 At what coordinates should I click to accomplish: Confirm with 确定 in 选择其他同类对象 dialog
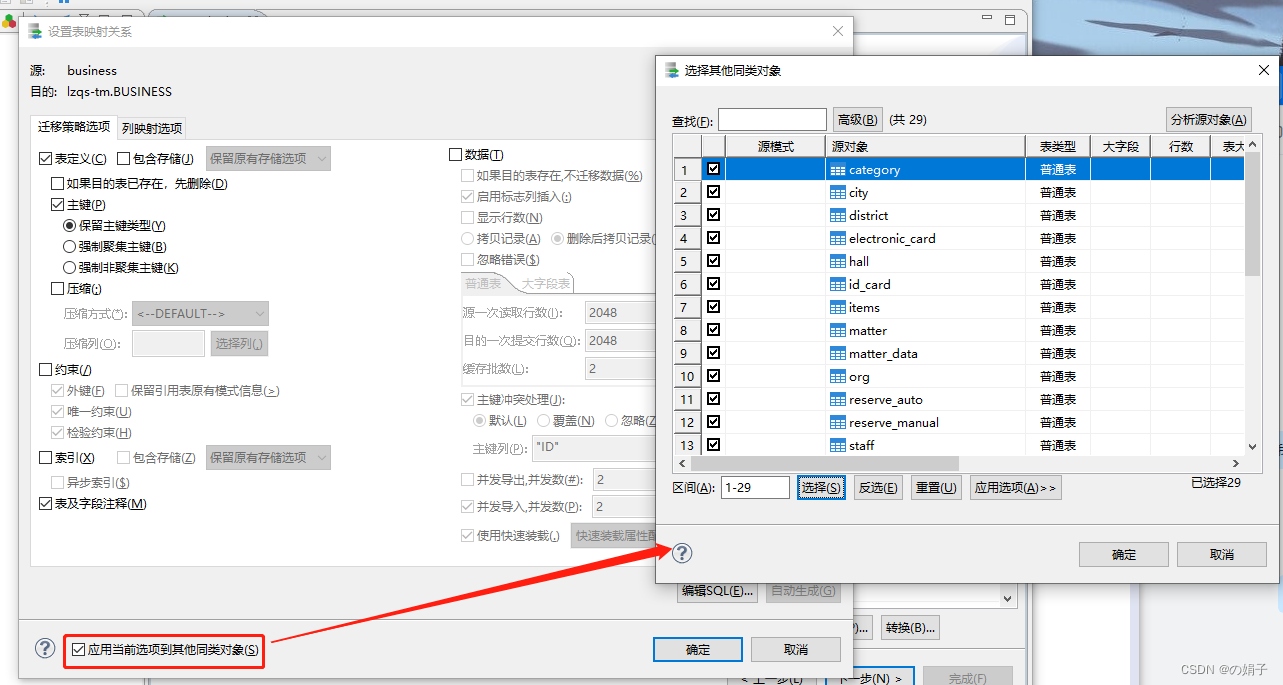point(1124,554)
